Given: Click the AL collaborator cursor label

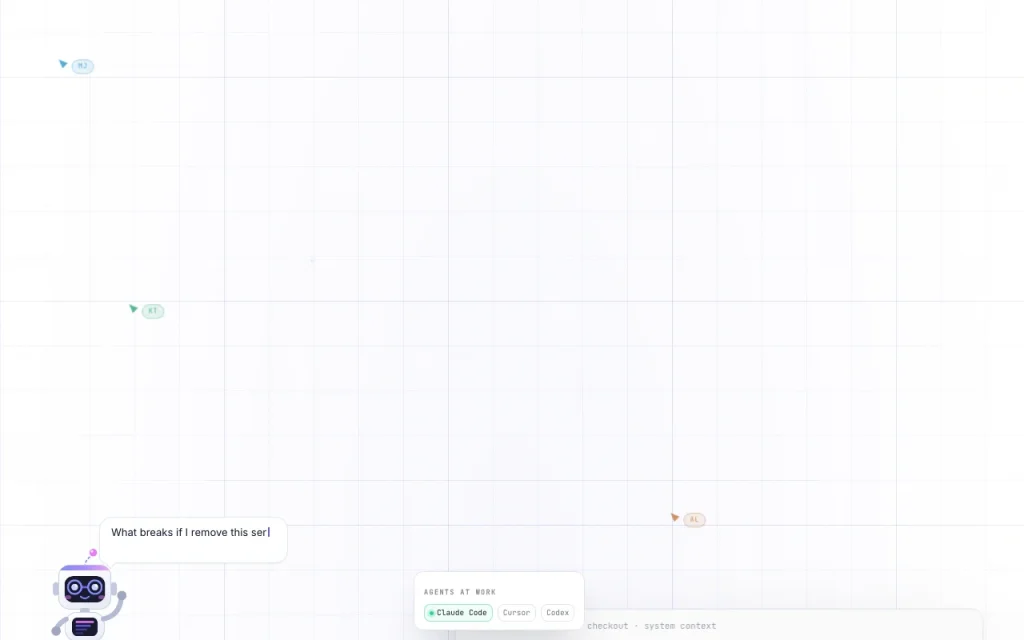Looking at the screenshot, I should point(694,520).
